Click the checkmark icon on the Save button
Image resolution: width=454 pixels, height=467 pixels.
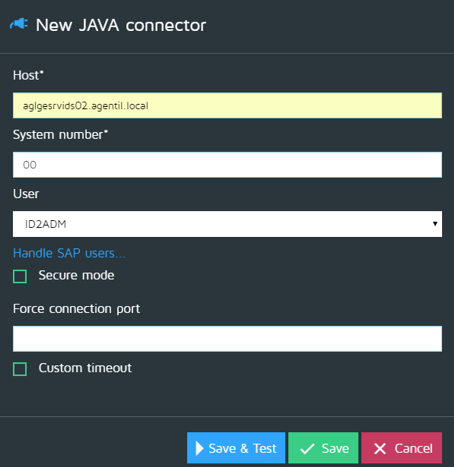(x=307, y=449)
